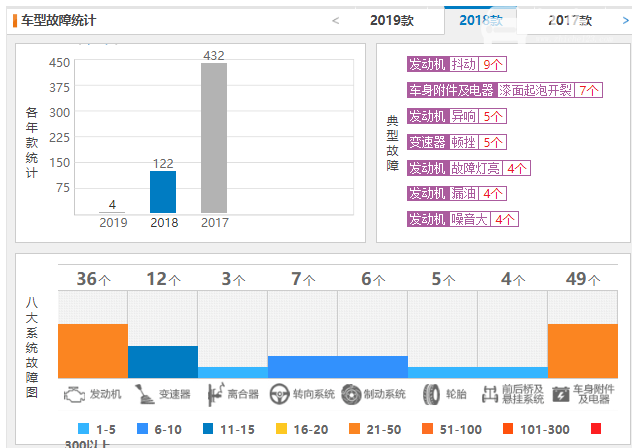Click the 4个 suspension fault count

click(513, 279)
